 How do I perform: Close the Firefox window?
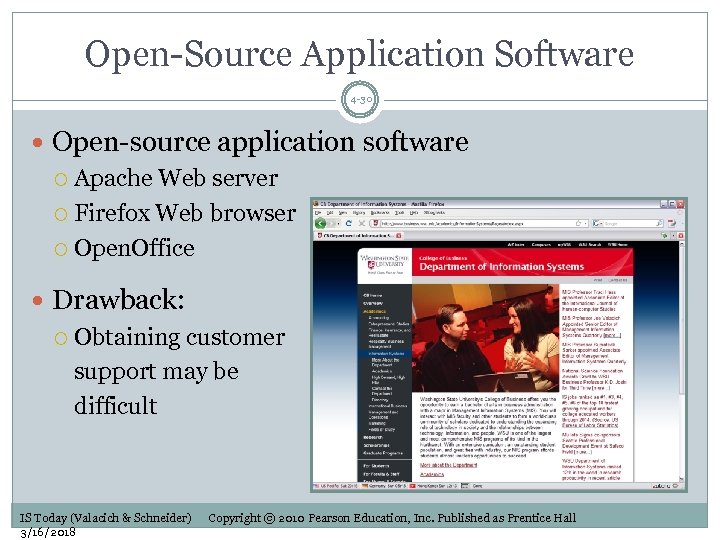681,203
